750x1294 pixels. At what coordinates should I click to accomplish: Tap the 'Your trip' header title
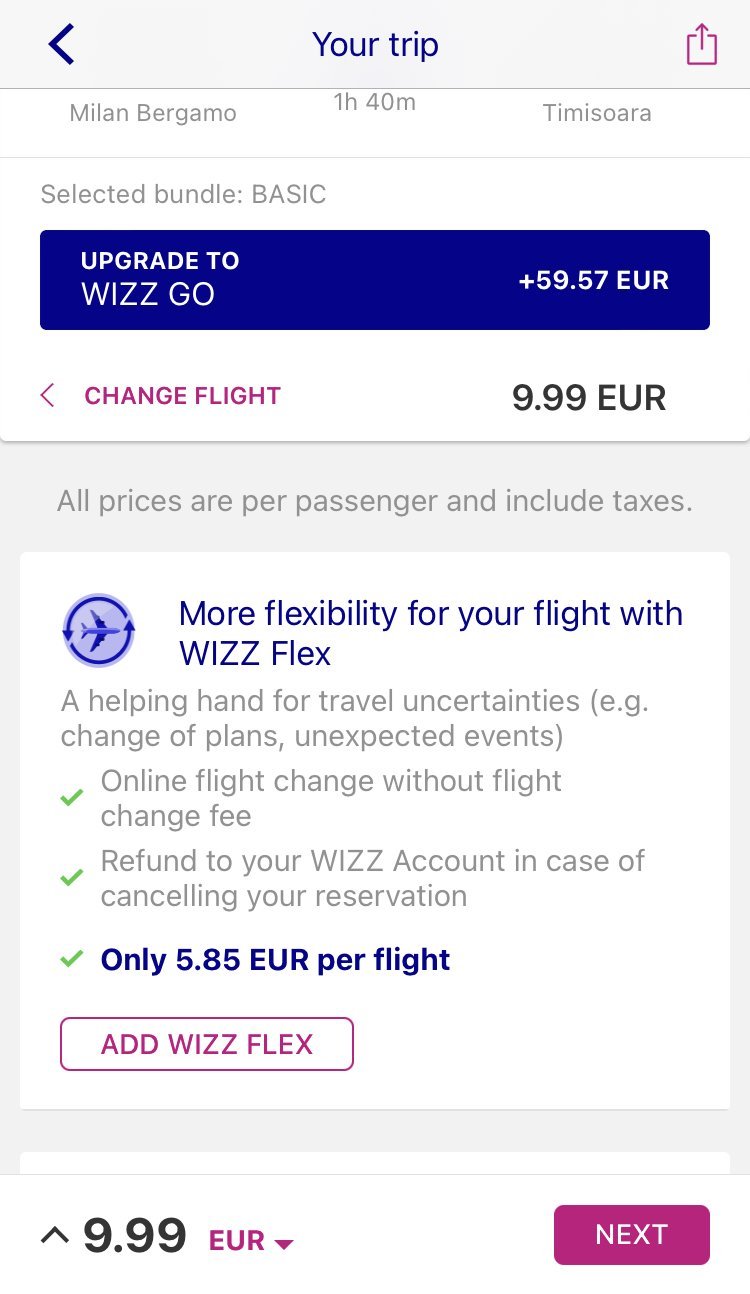click(375, 45)
